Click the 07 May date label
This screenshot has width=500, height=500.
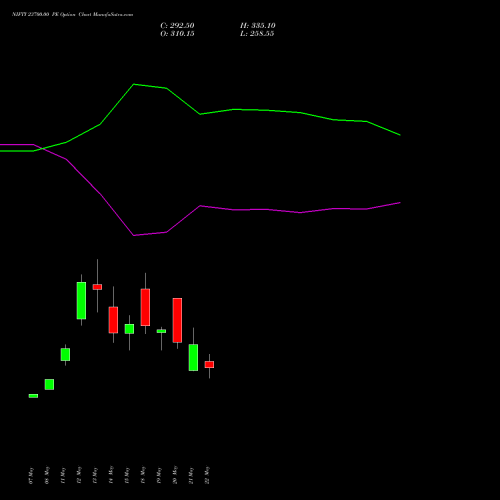click(x=31, y=475)
